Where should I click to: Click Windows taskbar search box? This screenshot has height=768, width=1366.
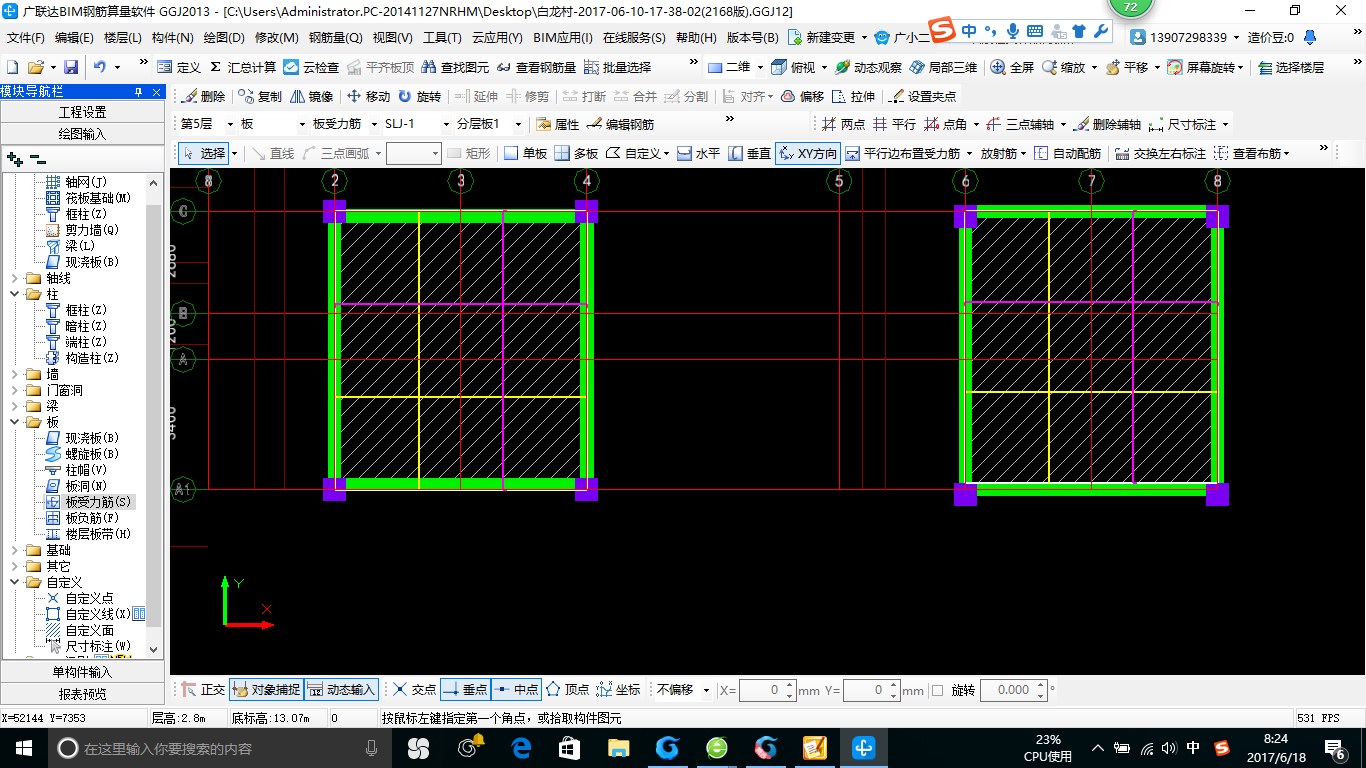click(x=220, y=748)
